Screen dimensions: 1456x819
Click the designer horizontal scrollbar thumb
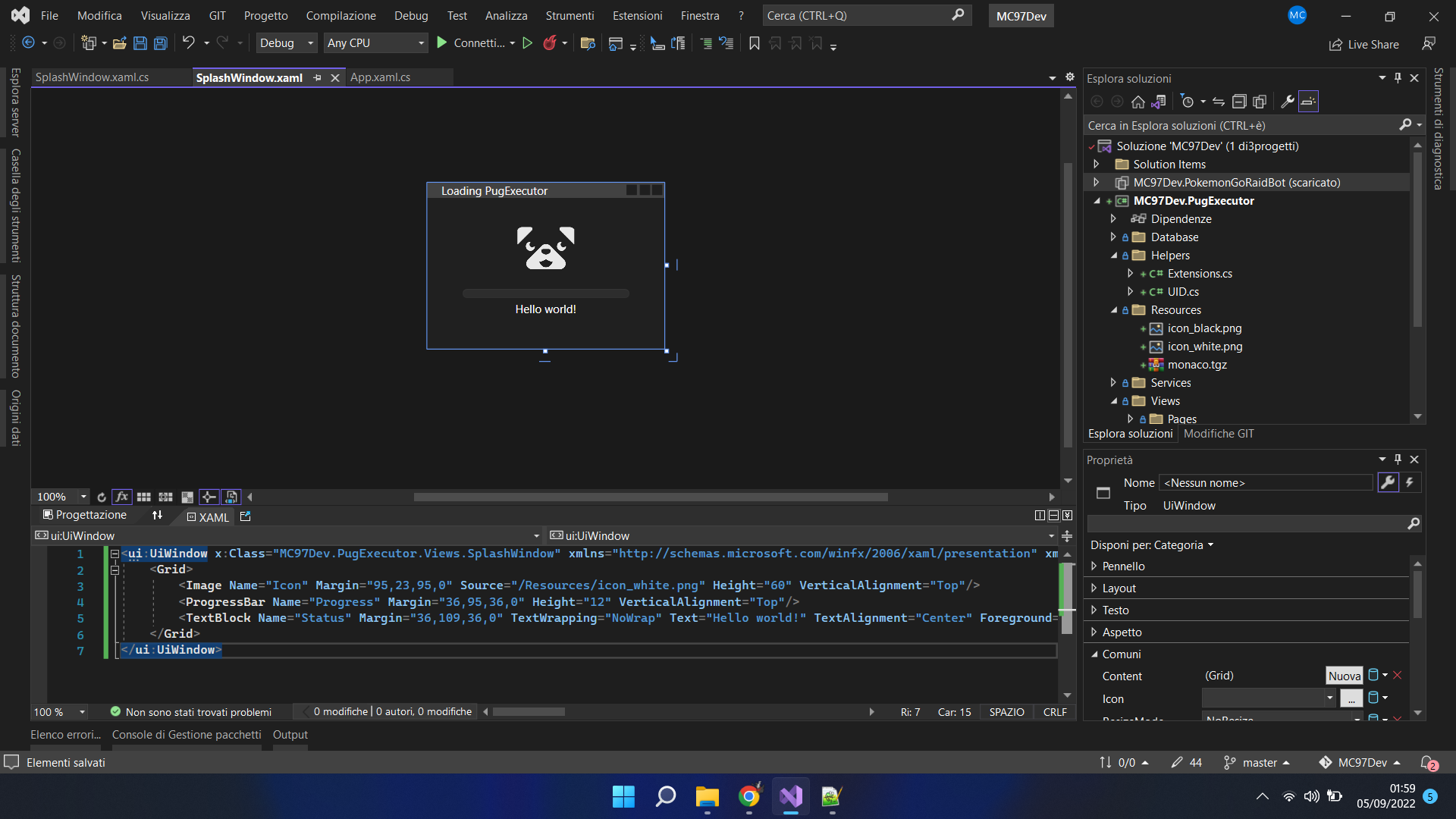coord(651,497)
